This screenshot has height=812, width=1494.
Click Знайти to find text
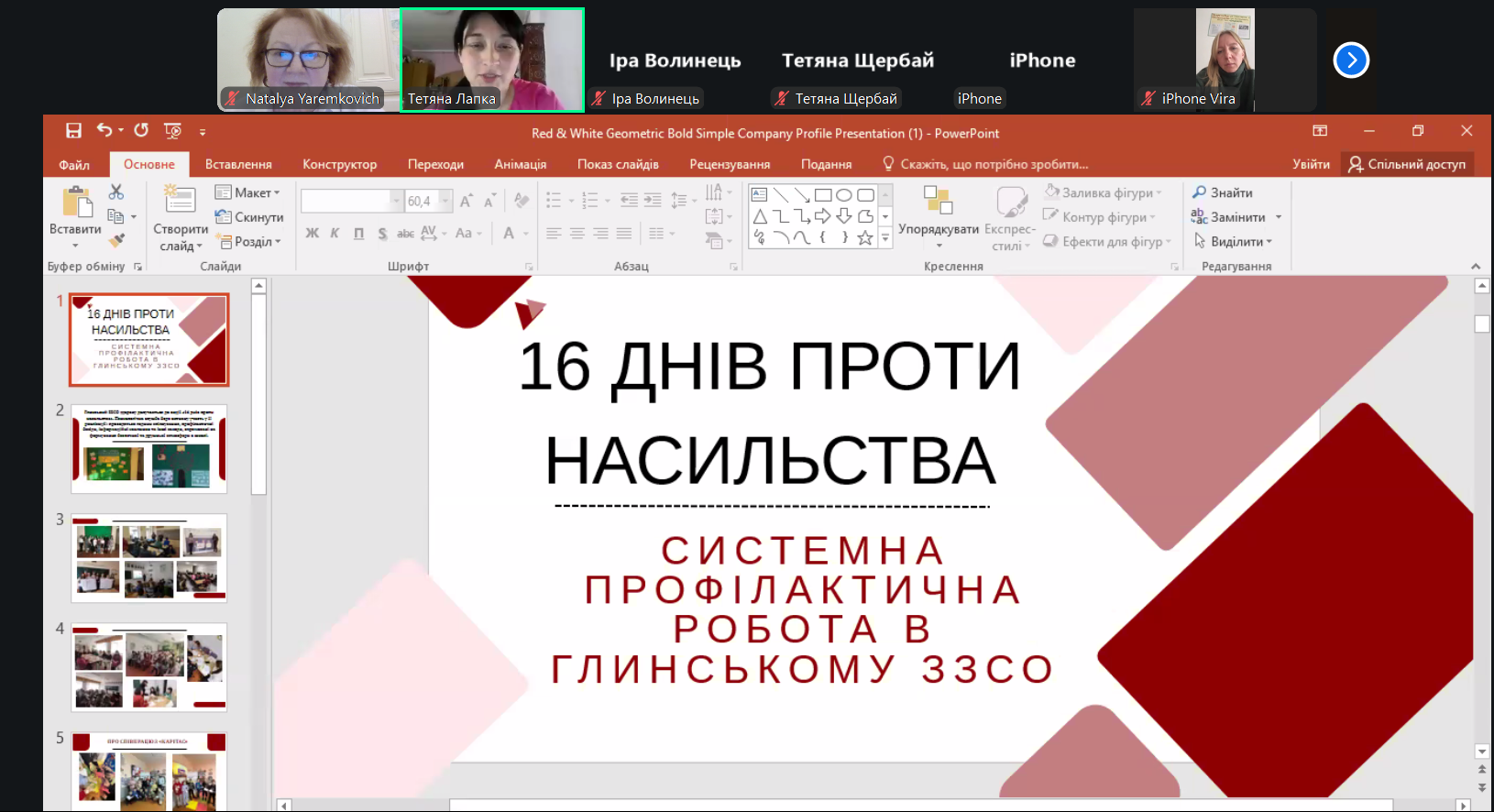click(x=1223, y=192)
